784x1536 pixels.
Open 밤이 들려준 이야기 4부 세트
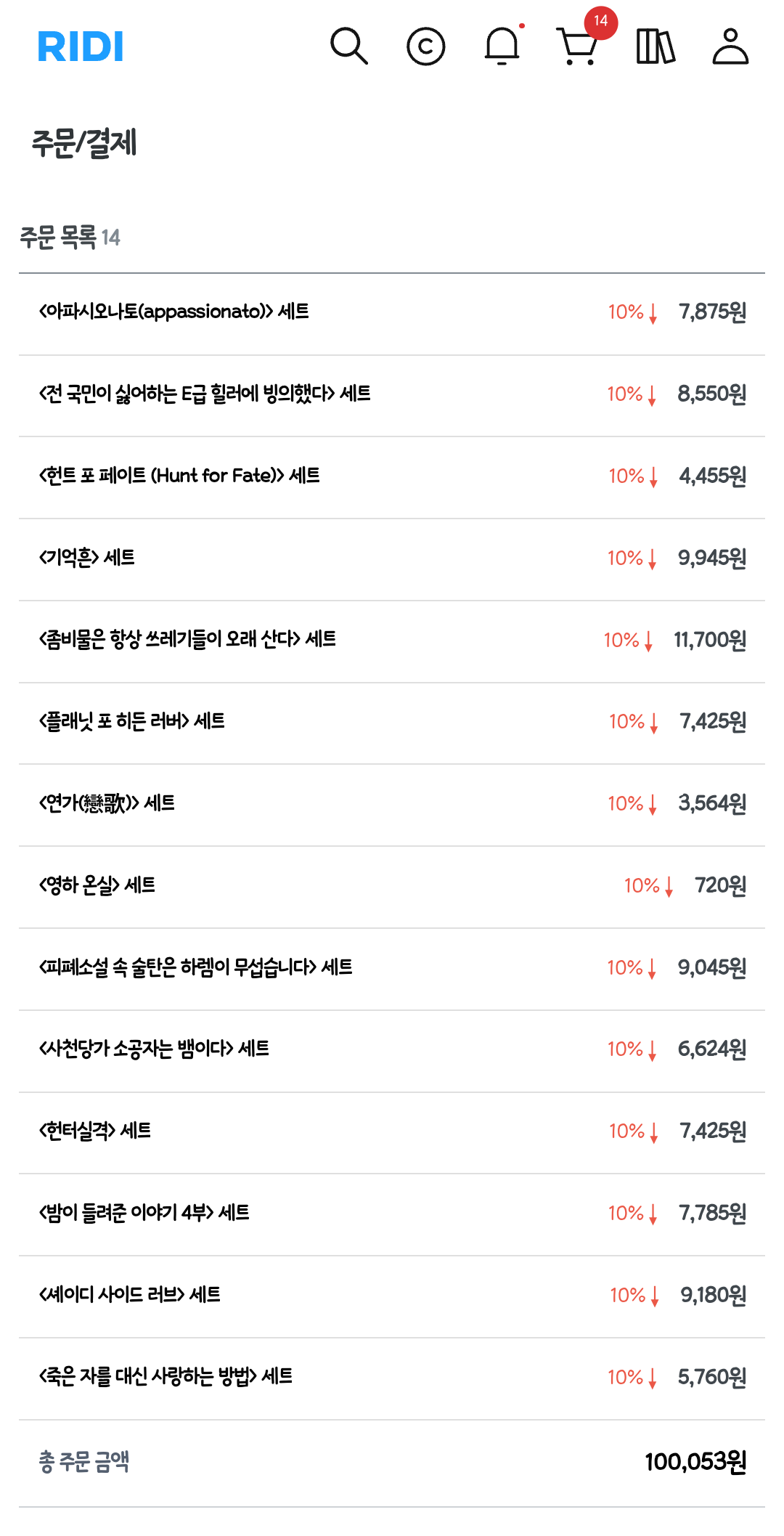point(144,1213)
